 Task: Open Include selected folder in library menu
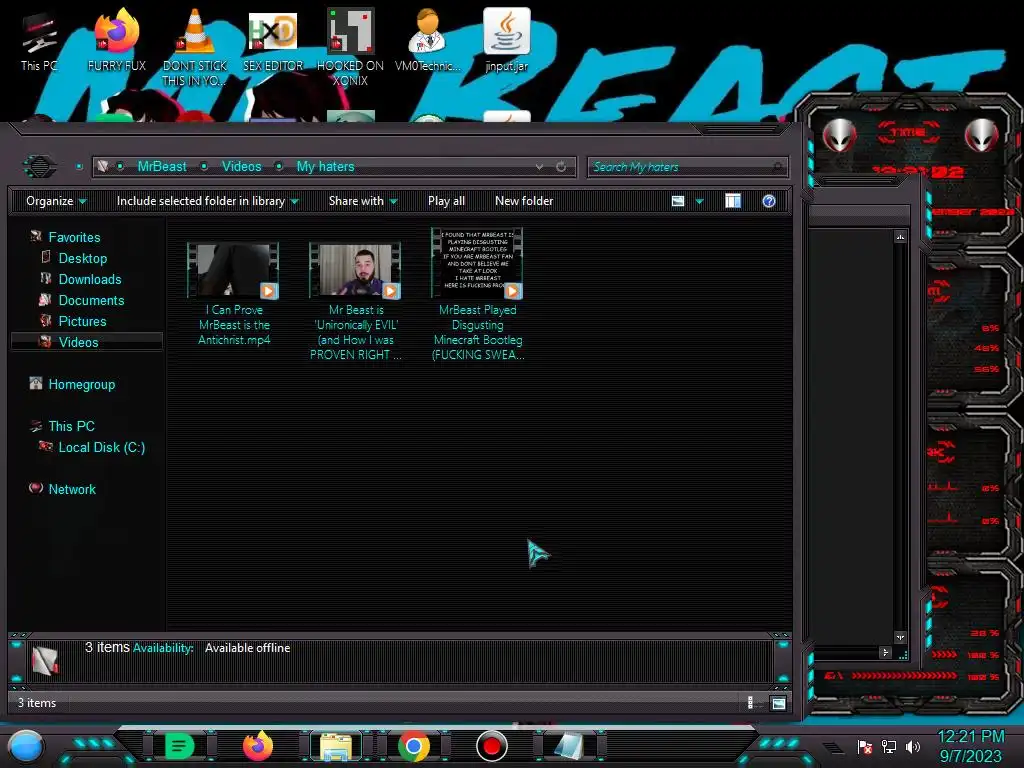tap(207, 201)
